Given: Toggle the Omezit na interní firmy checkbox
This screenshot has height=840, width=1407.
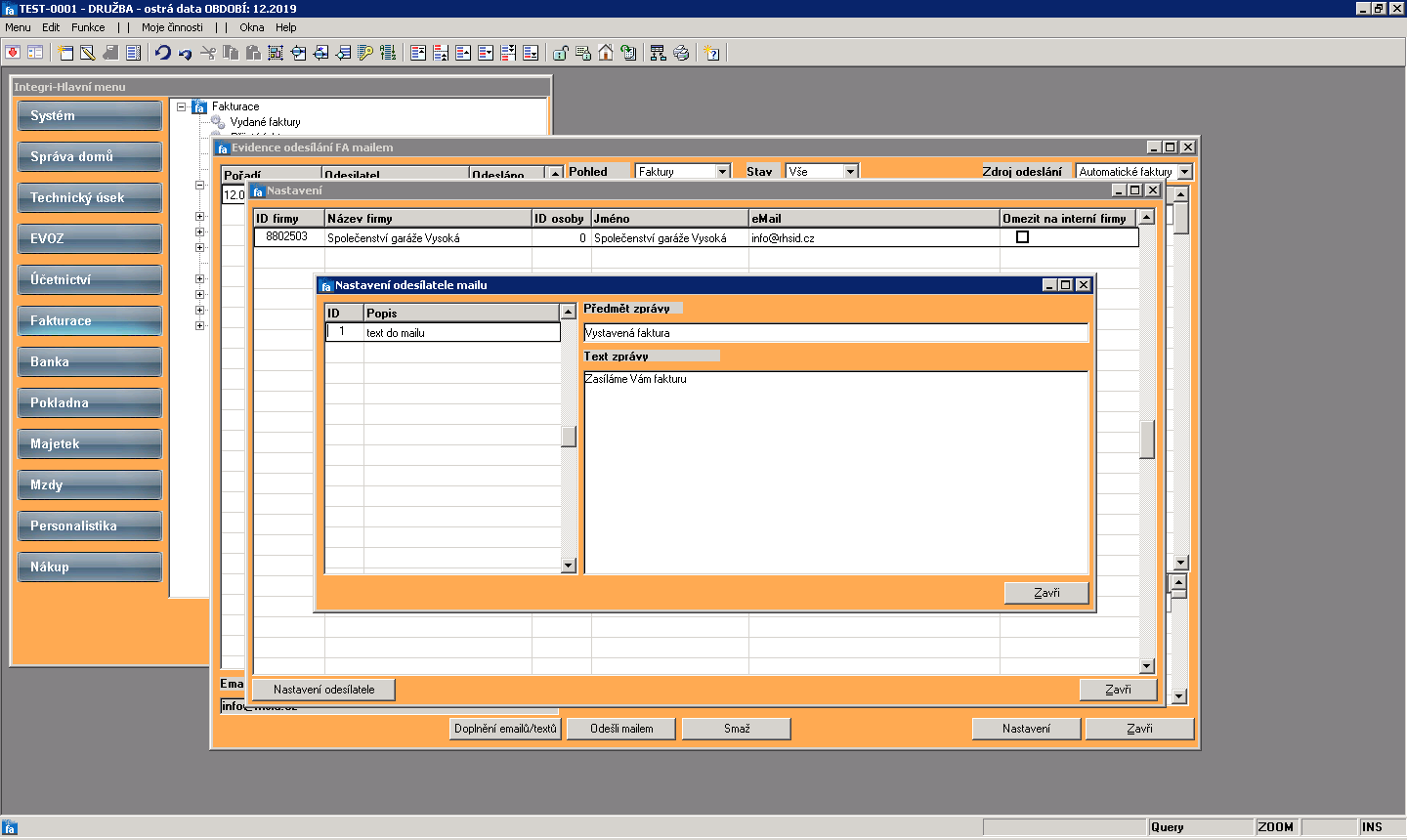Looking at the screenshot, I should (x=1022, y=237).
